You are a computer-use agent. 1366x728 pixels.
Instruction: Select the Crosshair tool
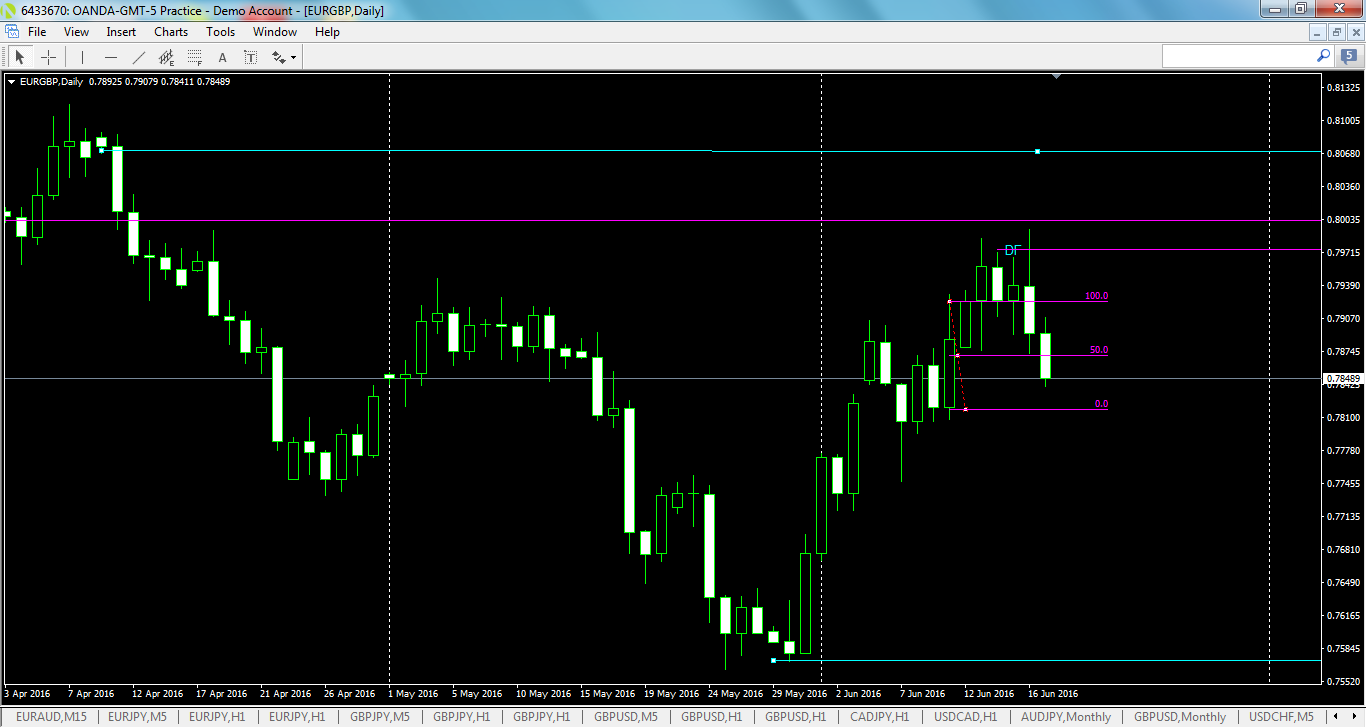tap(48, 56)
